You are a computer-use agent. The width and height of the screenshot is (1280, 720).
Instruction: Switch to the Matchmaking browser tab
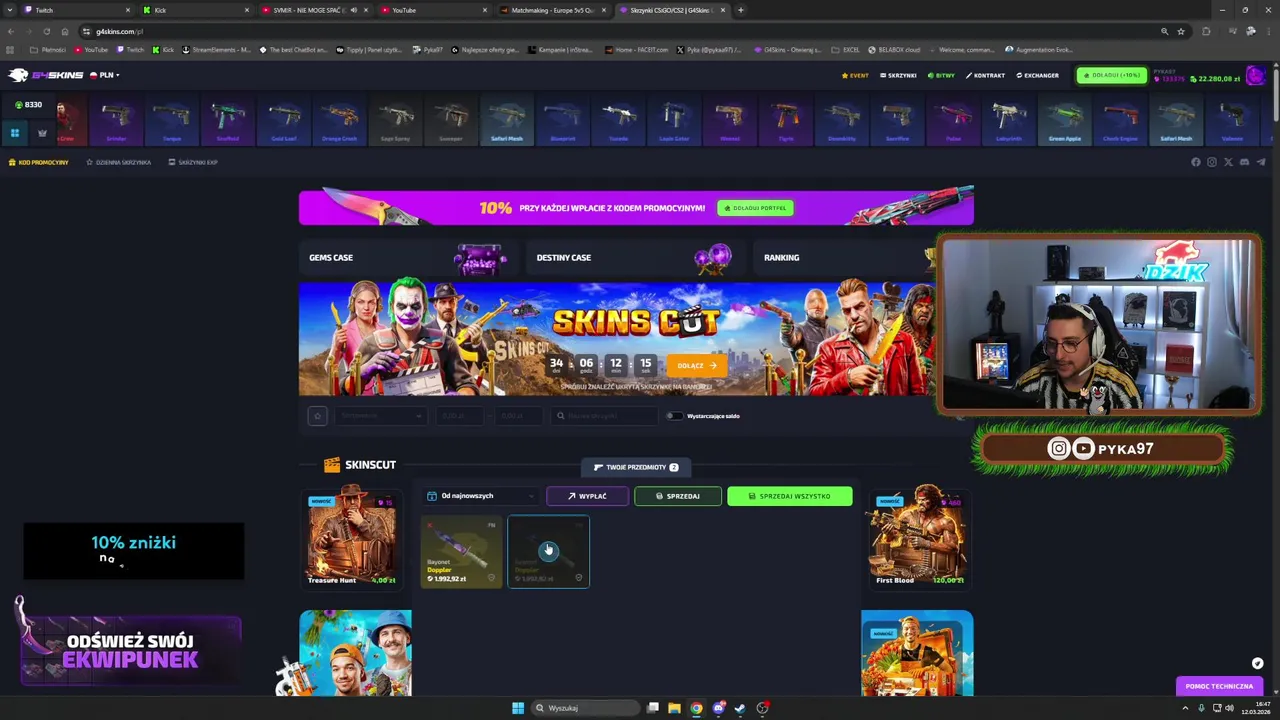553,10
